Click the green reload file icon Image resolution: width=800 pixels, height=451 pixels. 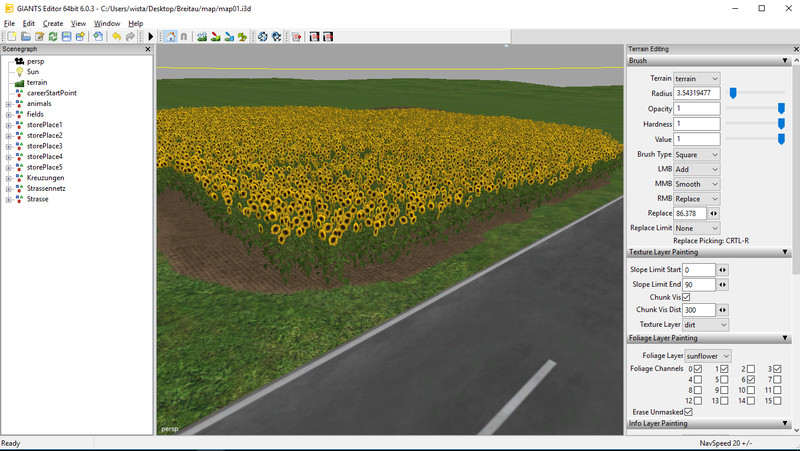[52, 37]
